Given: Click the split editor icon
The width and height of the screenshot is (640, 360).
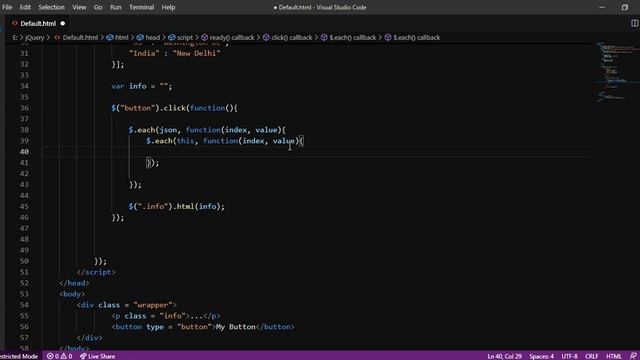Looking at the screenshot, I should pyautogui.click(x=634, y=23).
